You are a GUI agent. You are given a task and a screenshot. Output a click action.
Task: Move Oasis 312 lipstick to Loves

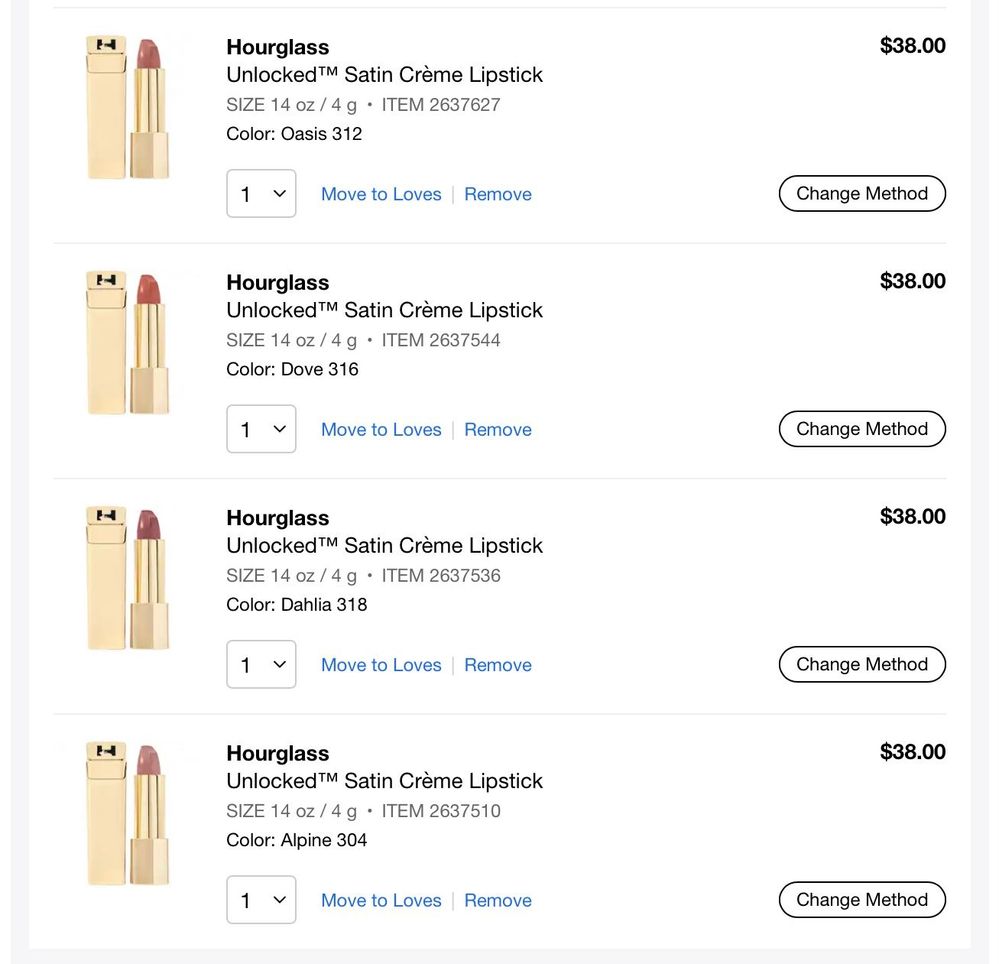tap(381, 194)
